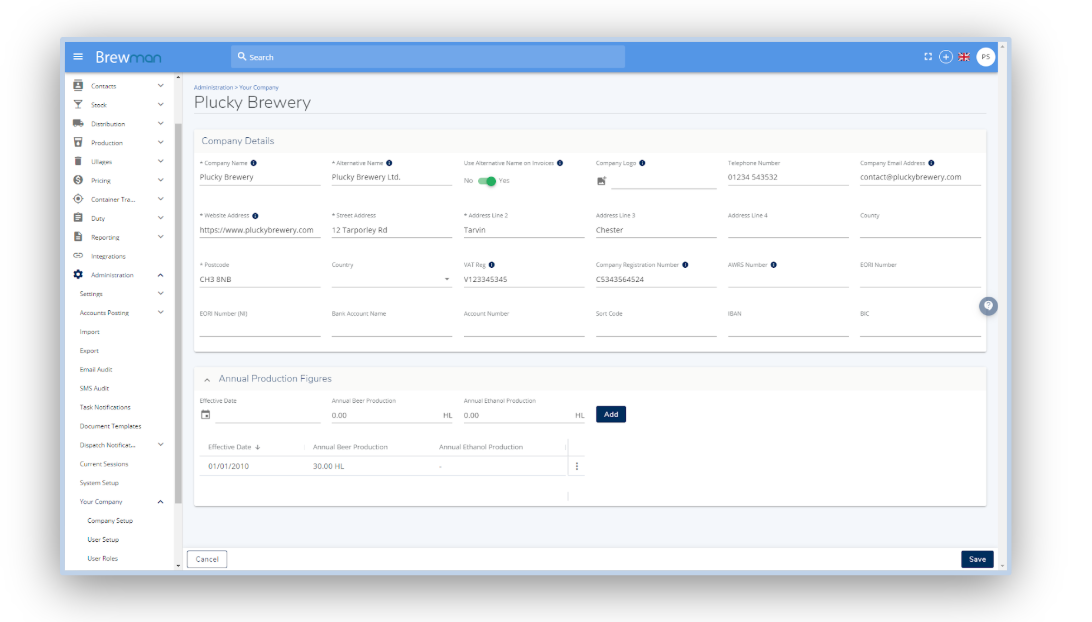Click the Container Tracking target icon

pyautogui.click(x=78, y=199)
